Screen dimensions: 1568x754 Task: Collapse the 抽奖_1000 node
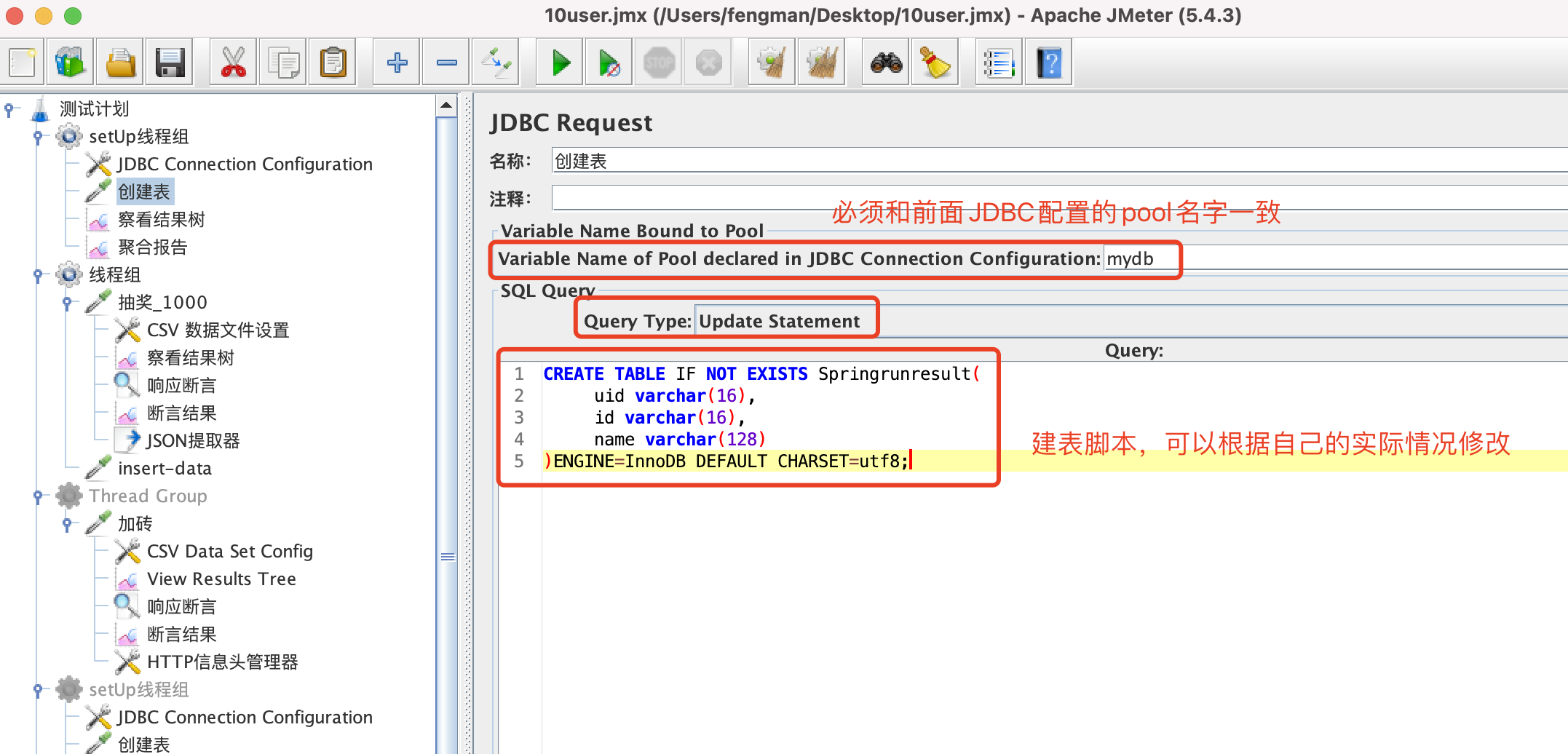[x=67, y=303]
